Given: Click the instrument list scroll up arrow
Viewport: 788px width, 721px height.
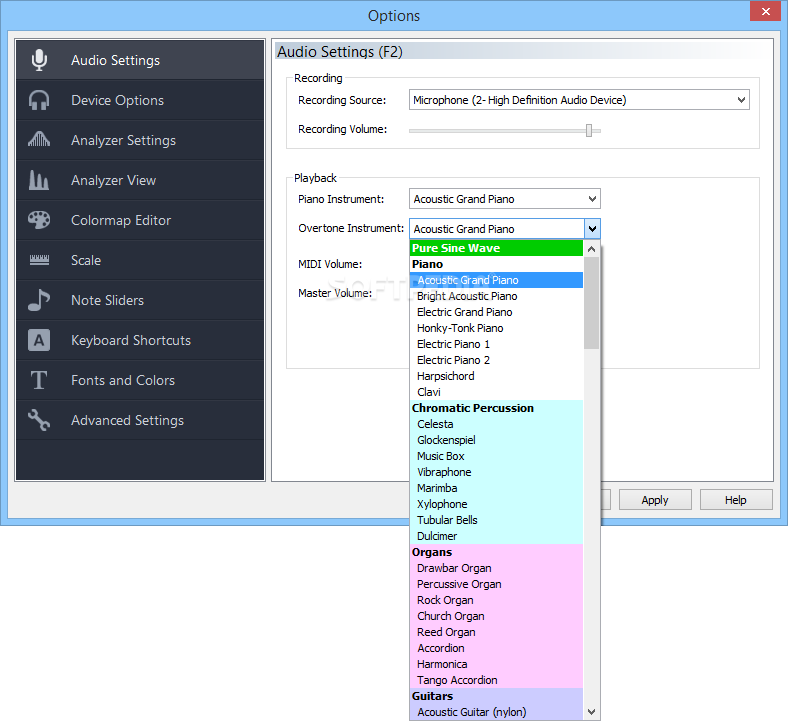Looking at the screenshot, I should [592, 249].
